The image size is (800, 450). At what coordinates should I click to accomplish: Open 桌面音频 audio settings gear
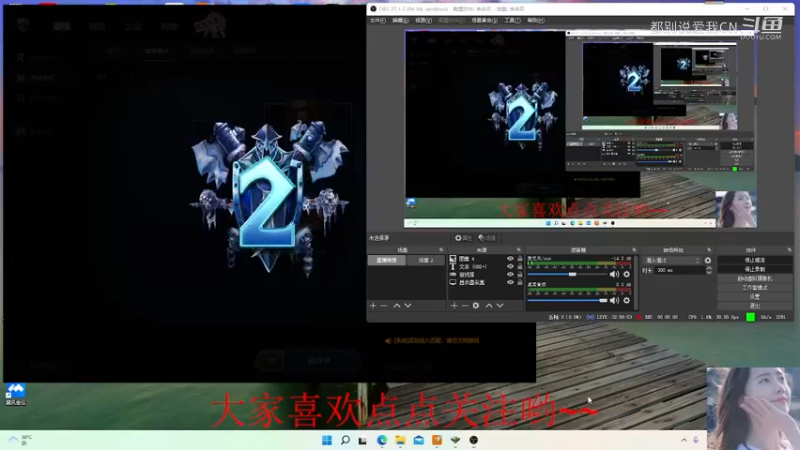627,301
